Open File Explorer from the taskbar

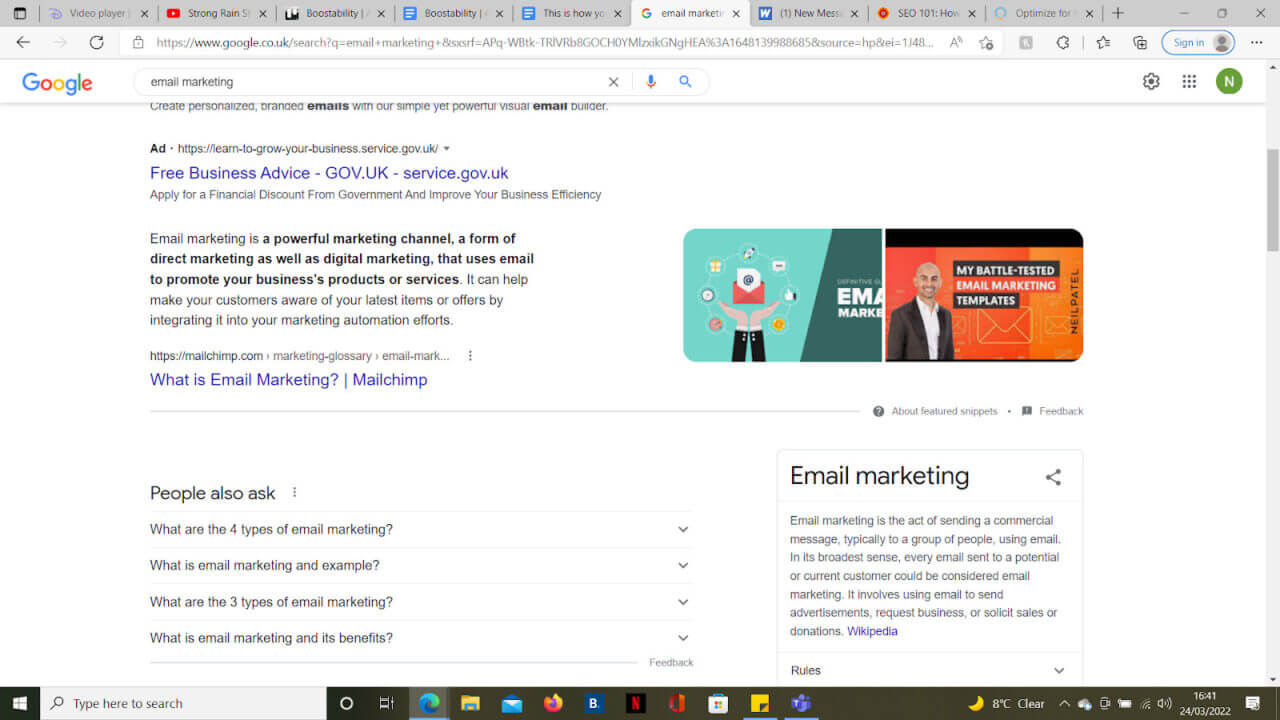(470, 703)
